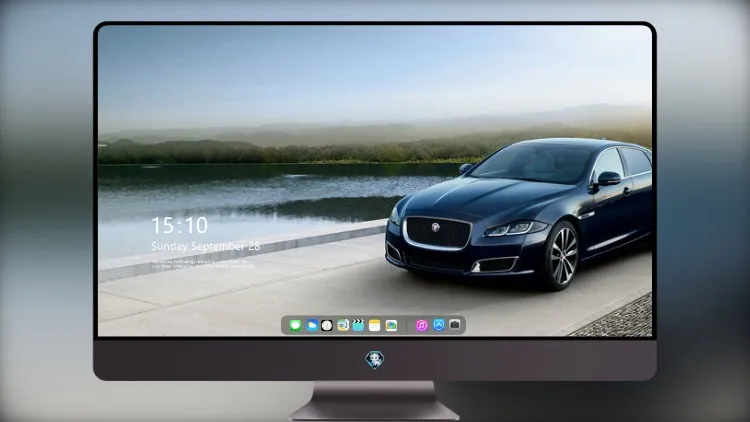Launch the pink iTunes Music app

(421, 325)
